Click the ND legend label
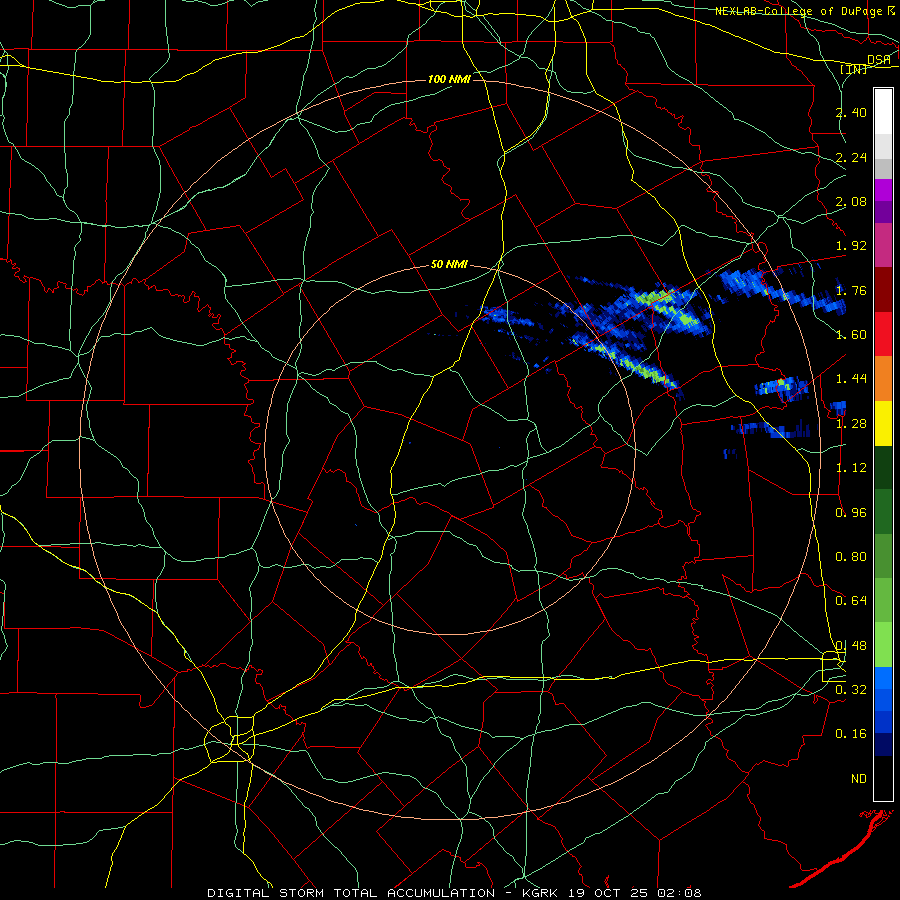The height and width of the screenshot is (900, 900). (859, 779)
